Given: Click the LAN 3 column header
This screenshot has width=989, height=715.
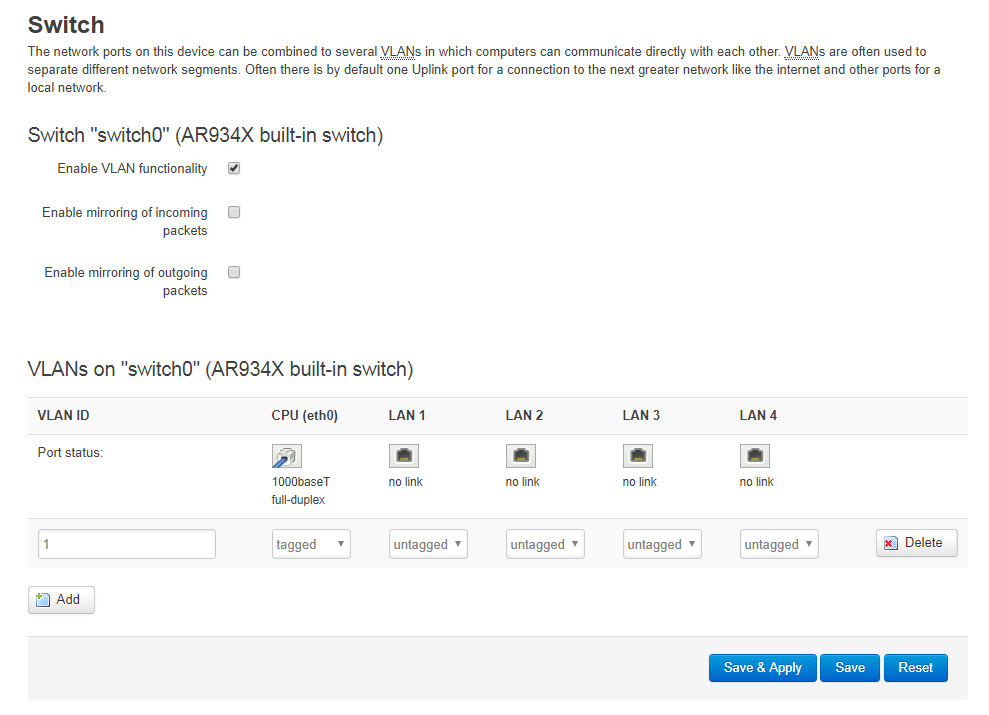Looking at the screenshot, I should (x=641, y=416).
